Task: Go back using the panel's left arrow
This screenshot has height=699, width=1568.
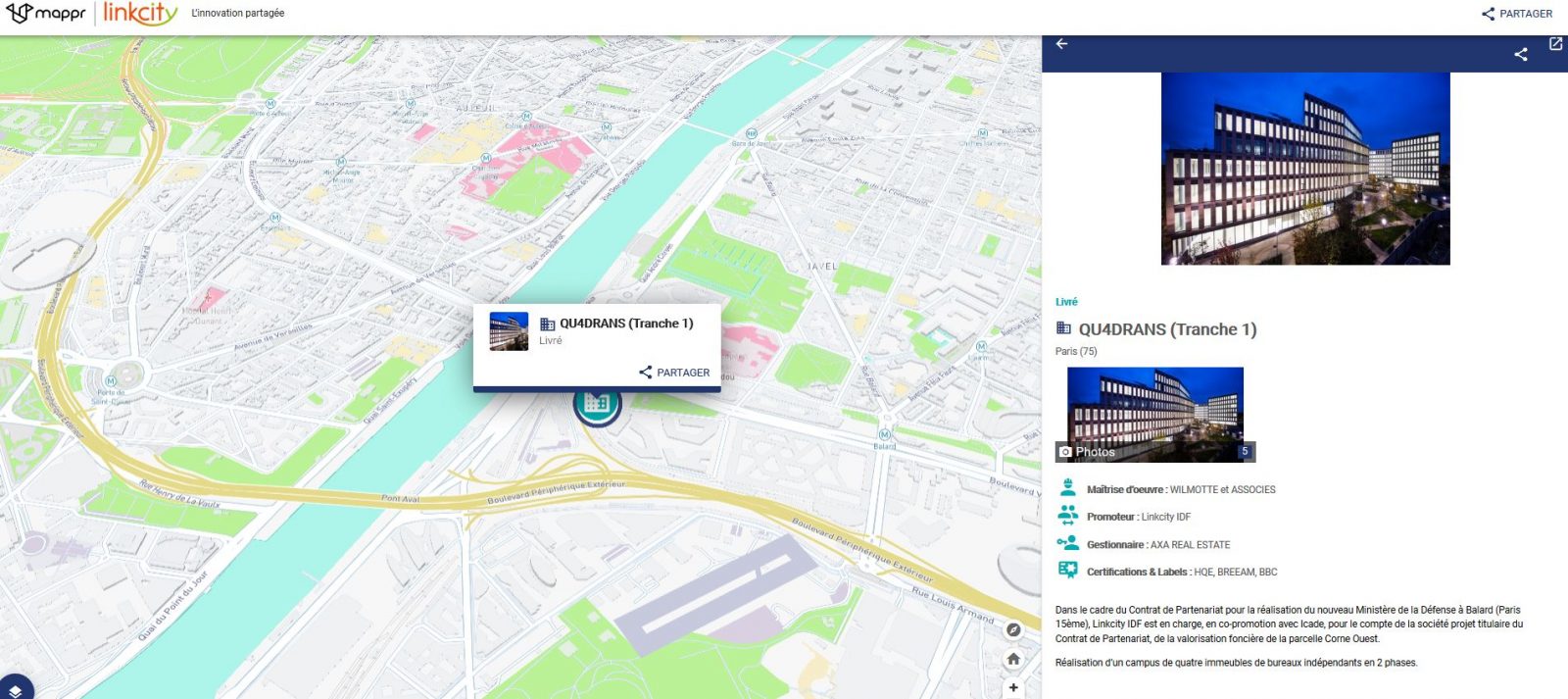Action: [1061, 44]
